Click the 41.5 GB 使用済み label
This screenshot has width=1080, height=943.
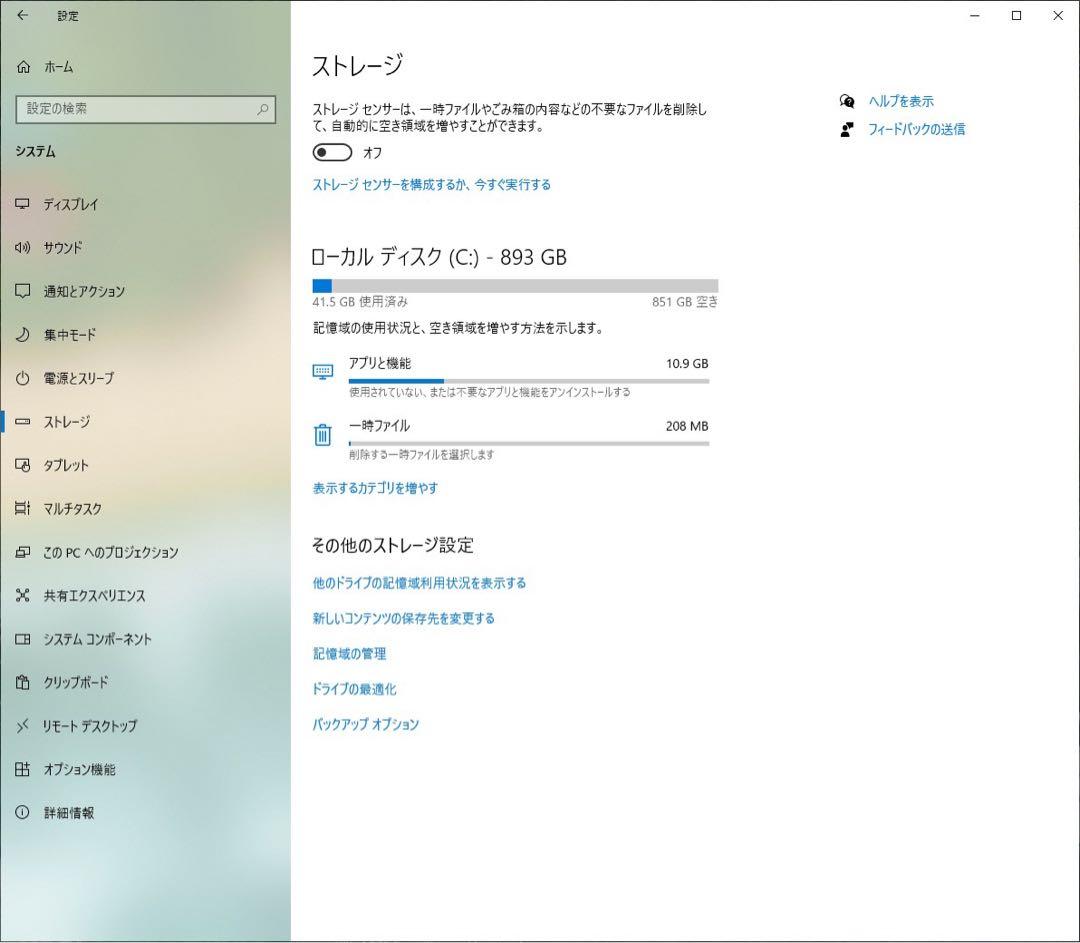click(360, 302)
